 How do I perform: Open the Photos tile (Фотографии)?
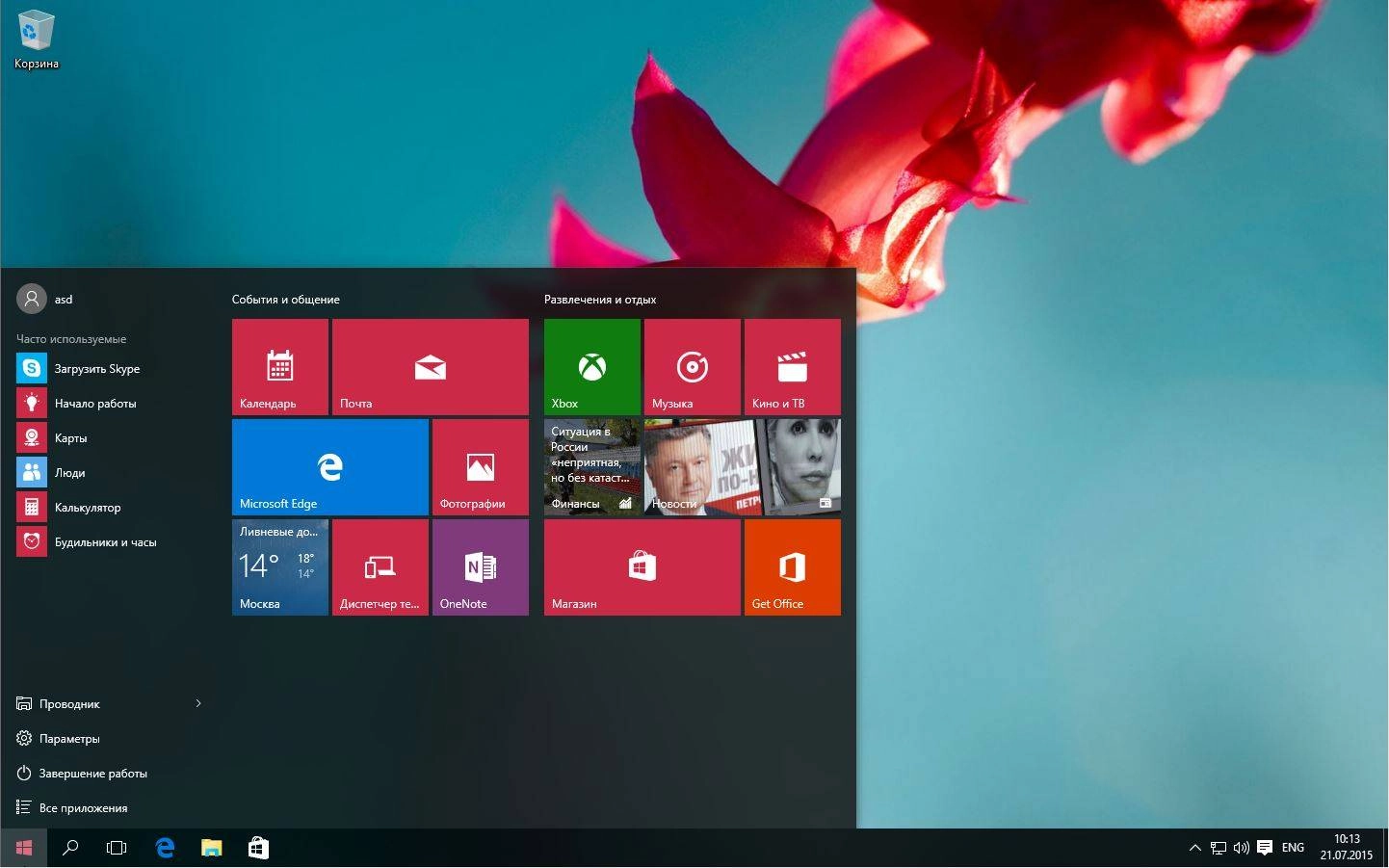[480, 467]
